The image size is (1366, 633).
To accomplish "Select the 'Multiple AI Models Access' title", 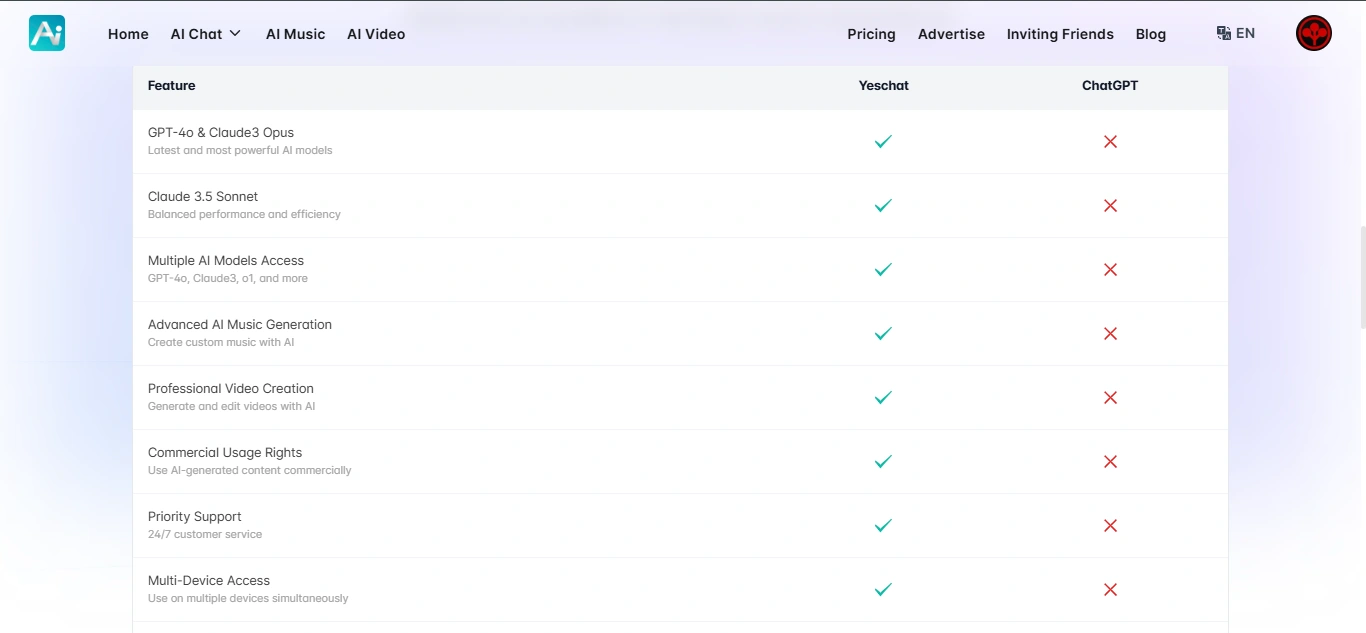I will 226,261.
